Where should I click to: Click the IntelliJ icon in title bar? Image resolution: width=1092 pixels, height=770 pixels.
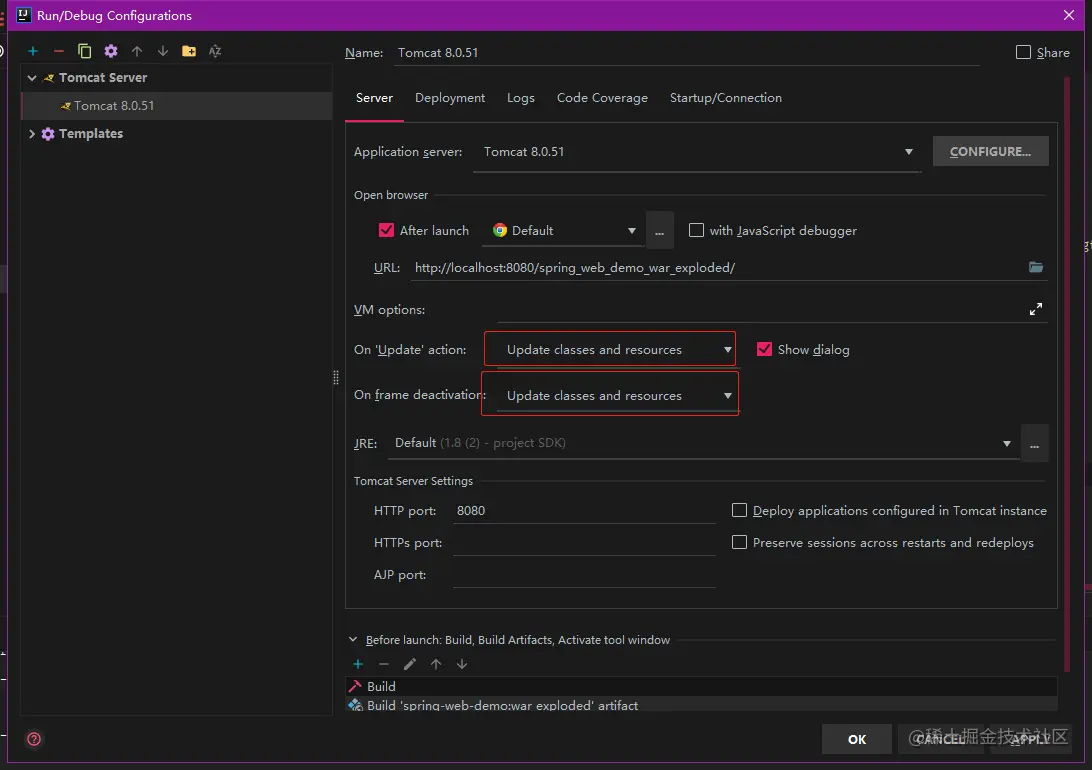[x=23, y=15]
